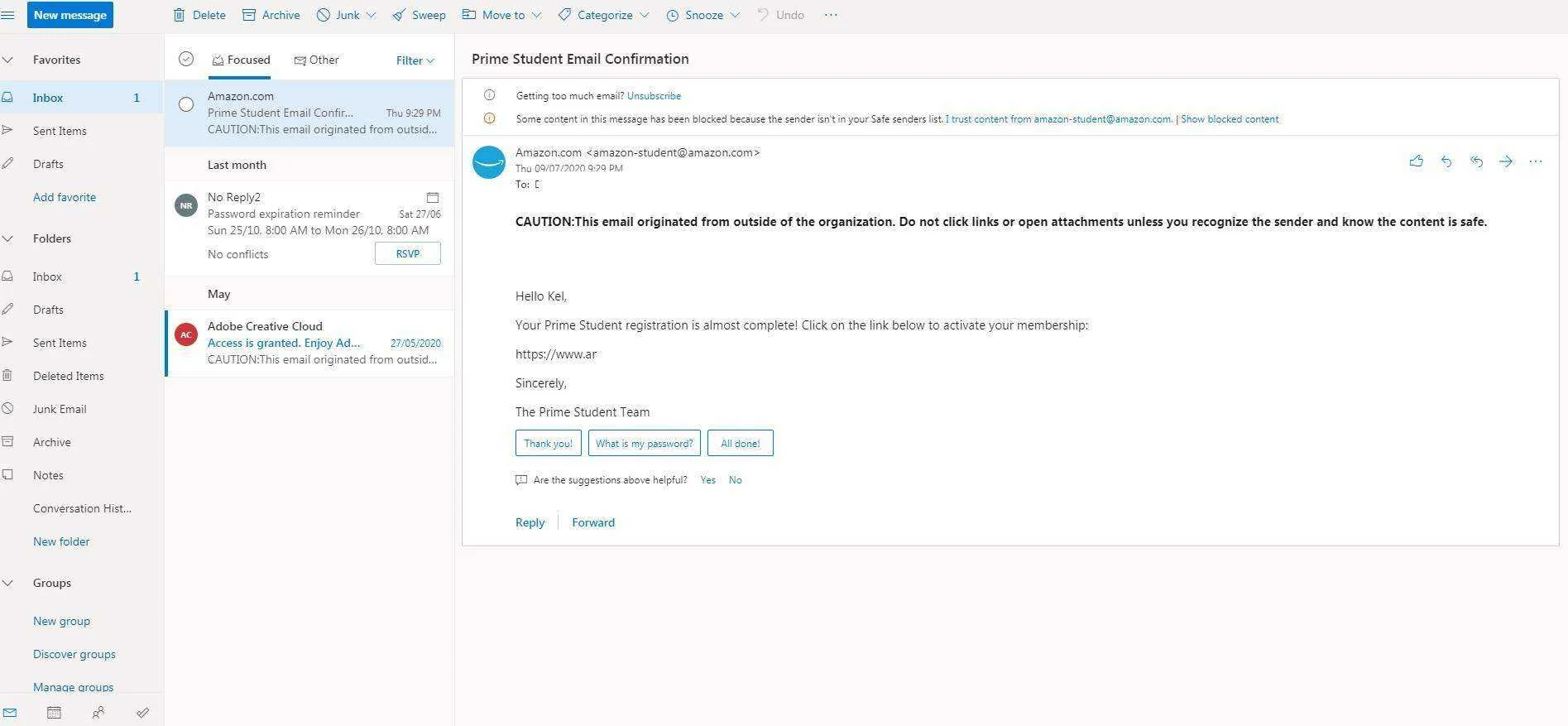Open Inbox under Favorites

(81, 98)
